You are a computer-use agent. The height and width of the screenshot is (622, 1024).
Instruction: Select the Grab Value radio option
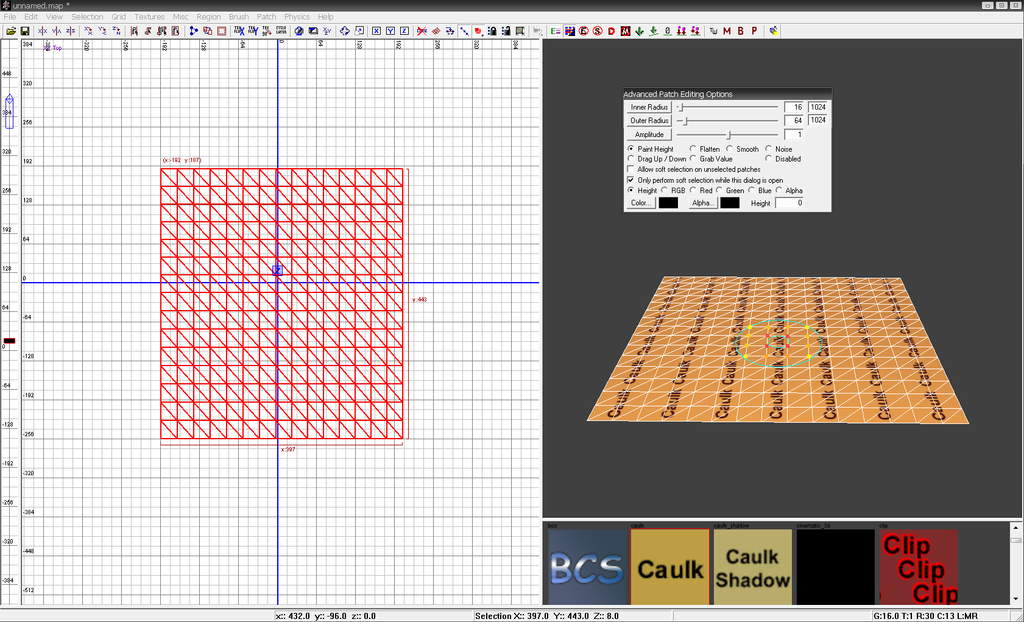point(693,159)
